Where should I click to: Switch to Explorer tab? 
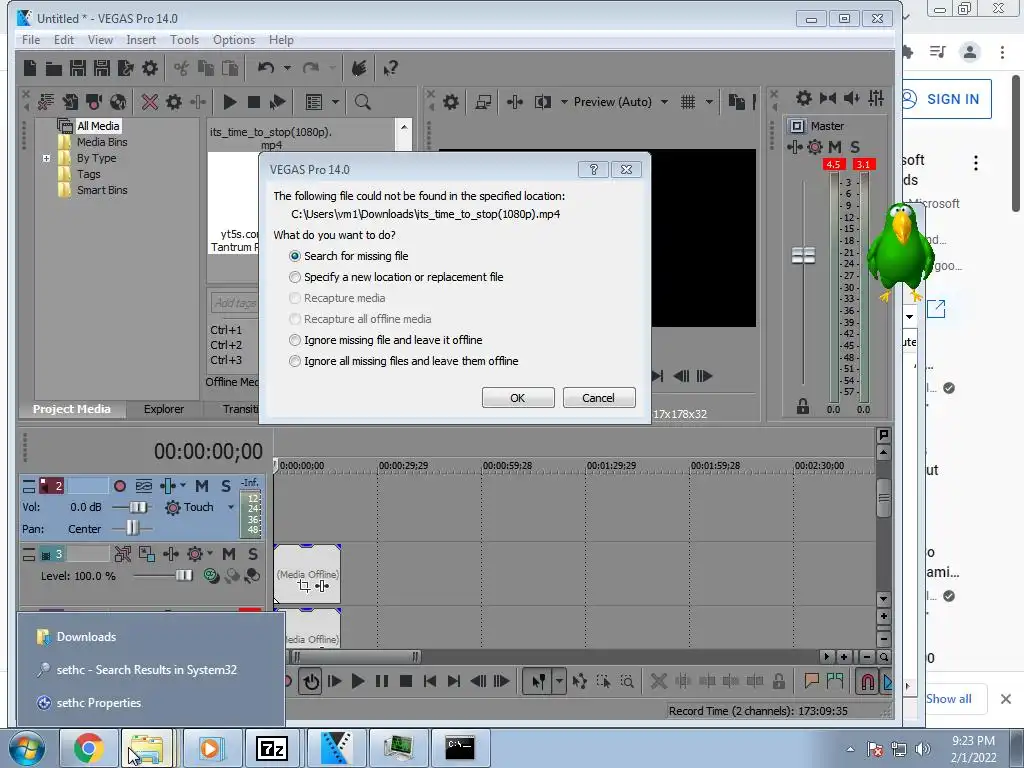click(163, 409)
